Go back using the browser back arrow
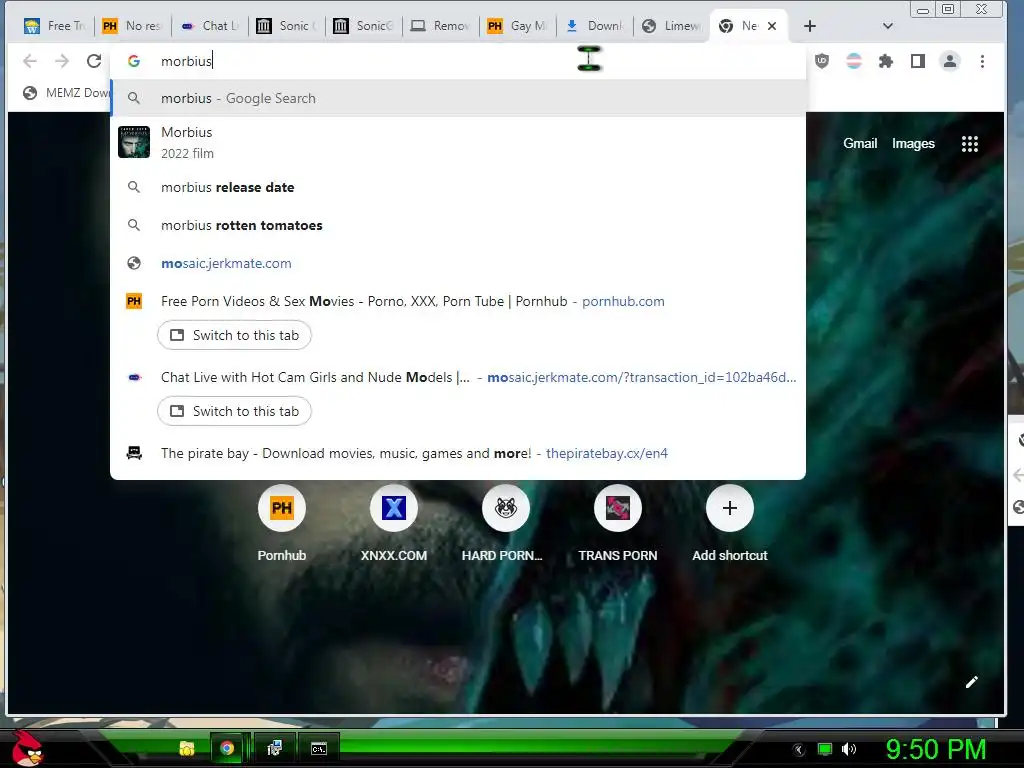 29,61
